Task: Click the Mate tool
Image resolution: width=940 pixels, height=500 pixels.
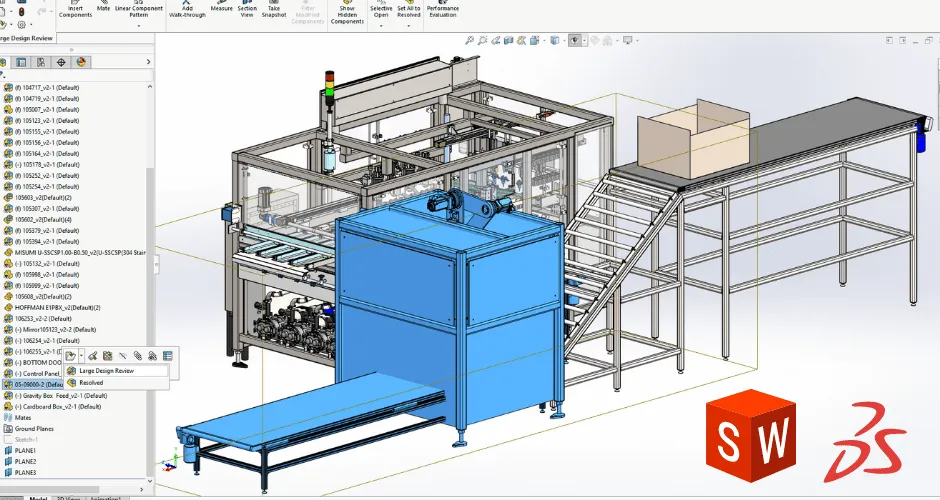Action: [x=103, y=8]
